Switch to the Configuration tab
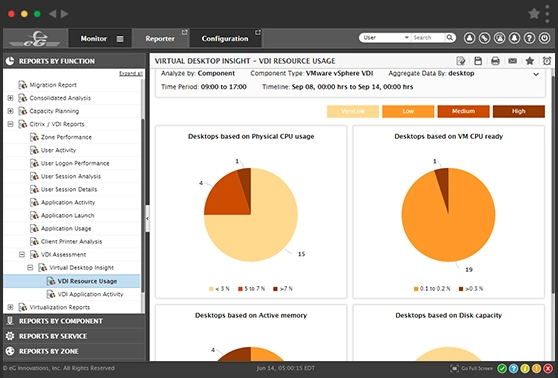558x378 pixels. pyautogui.click(x=225, y=38)
